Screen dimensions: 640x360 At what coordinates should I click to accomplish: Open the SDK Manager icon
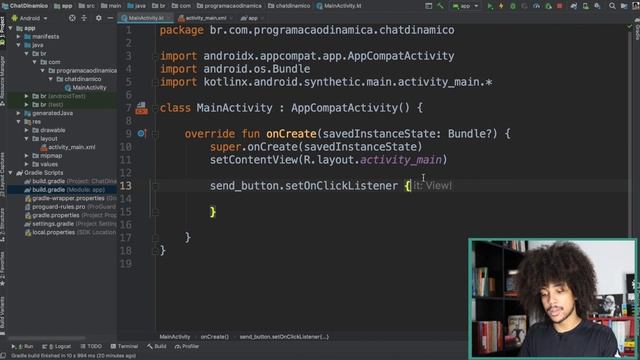point(597,6)
